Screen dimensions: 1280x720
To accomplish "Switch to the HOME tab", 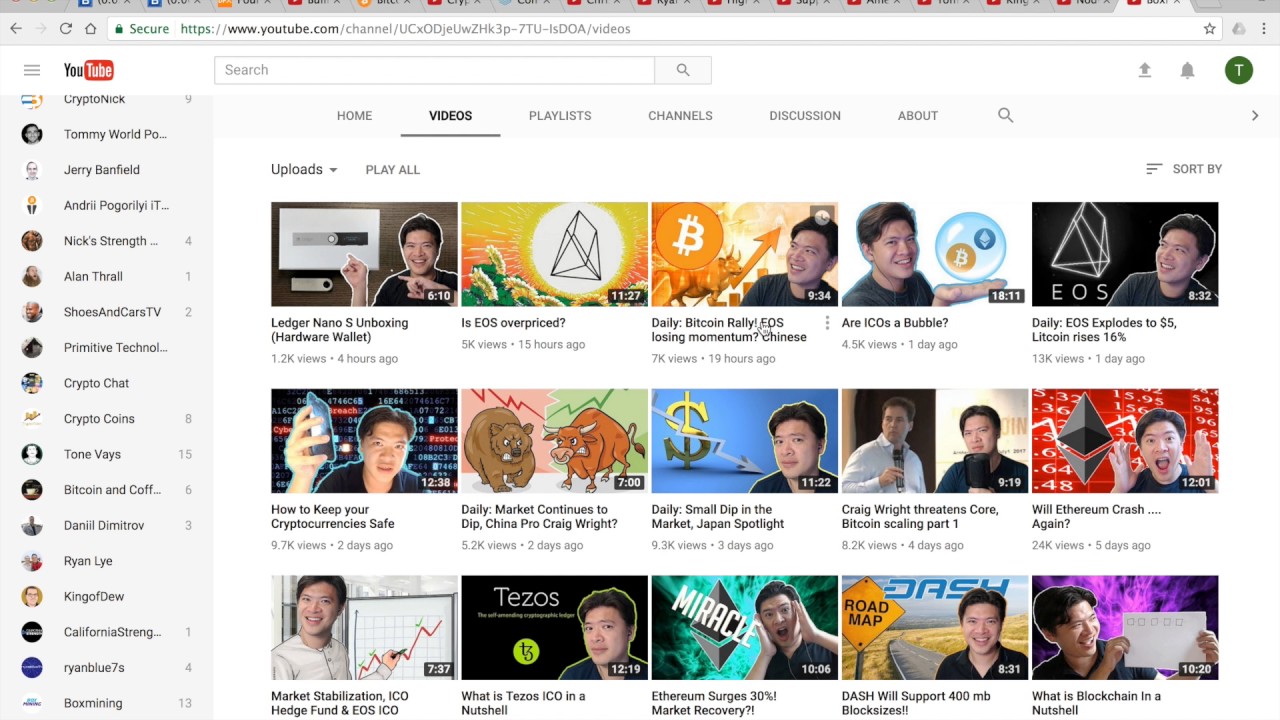I will tap(354, 116).
